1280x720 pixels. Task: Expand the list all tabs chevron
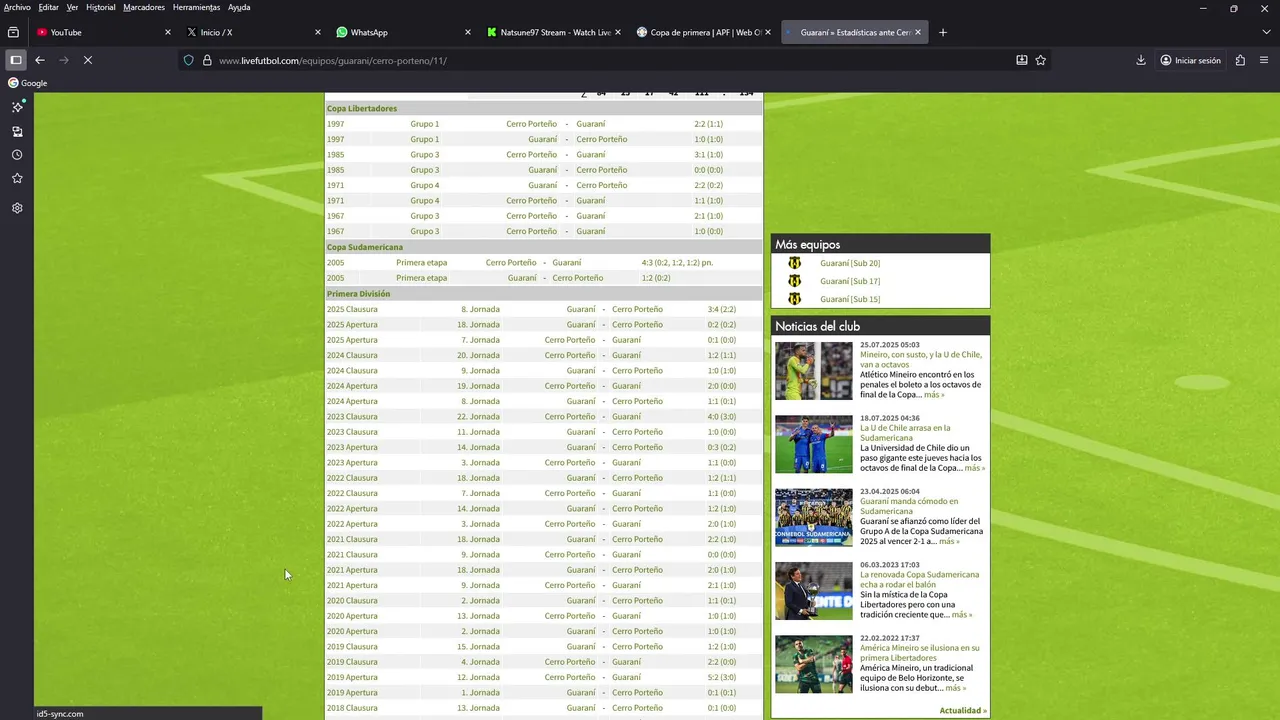pos(1267,32)
